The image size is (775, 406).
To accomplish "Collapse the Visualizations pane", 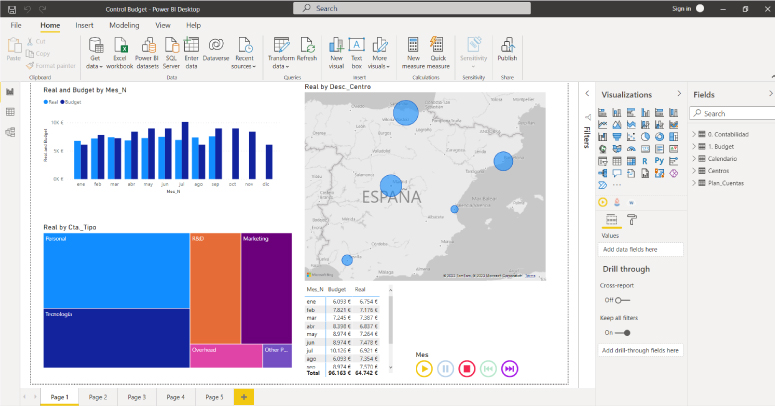I will [x=679, y=93].
